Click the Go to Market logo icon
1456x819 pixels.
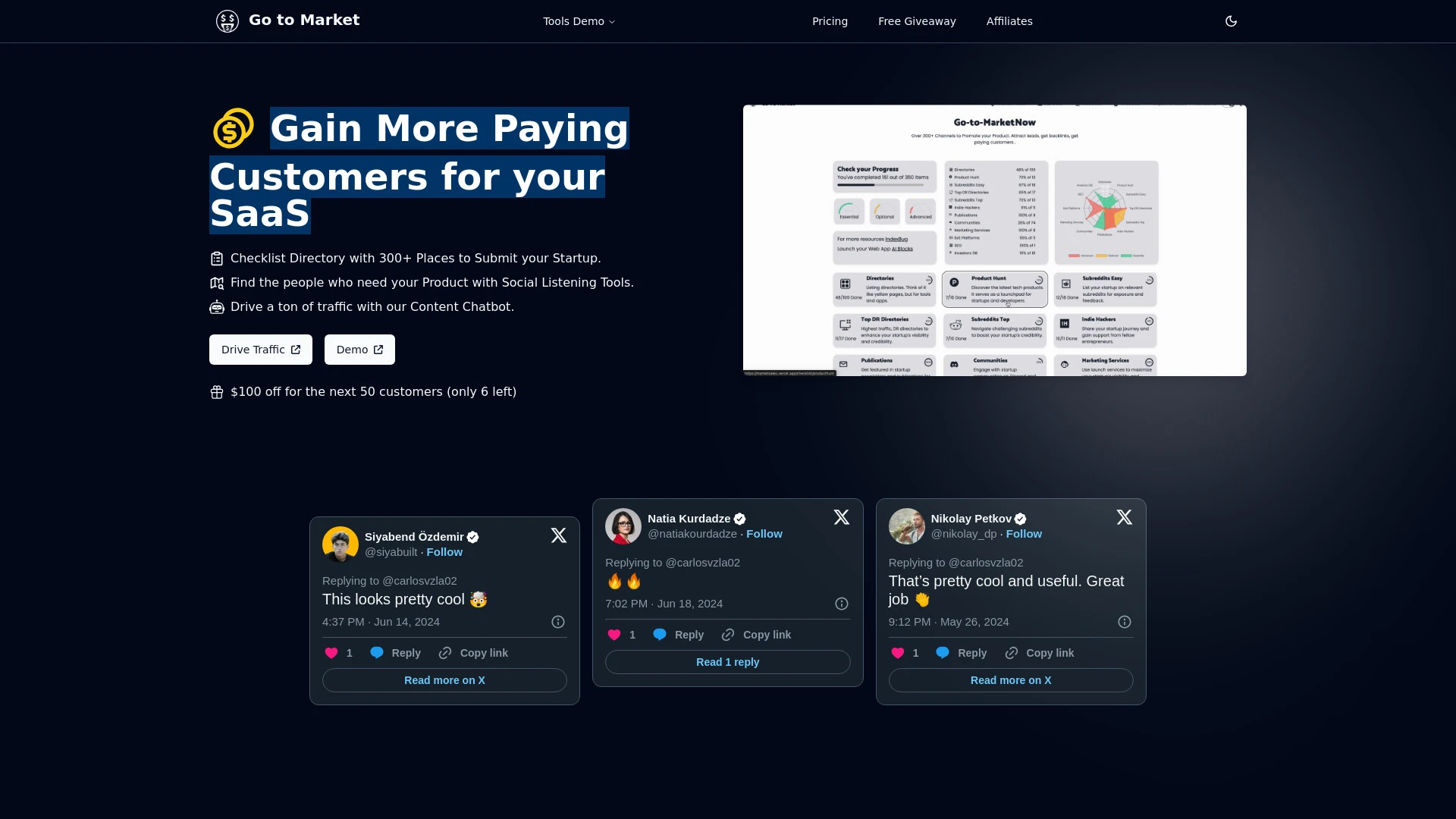[x=227, y=21]
